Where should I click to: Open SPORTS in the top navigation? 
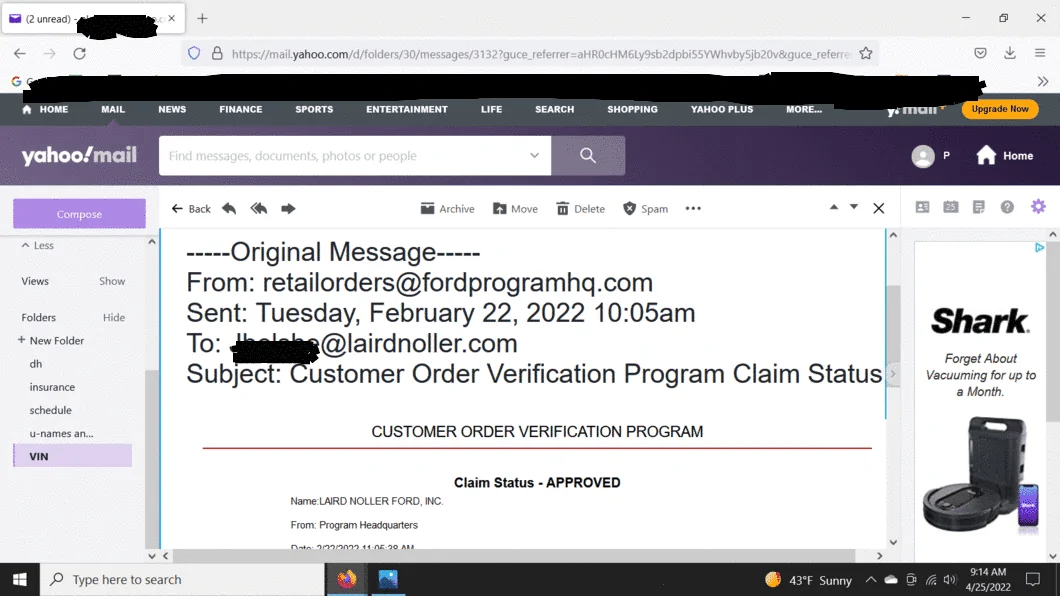[x=314, y=109]
